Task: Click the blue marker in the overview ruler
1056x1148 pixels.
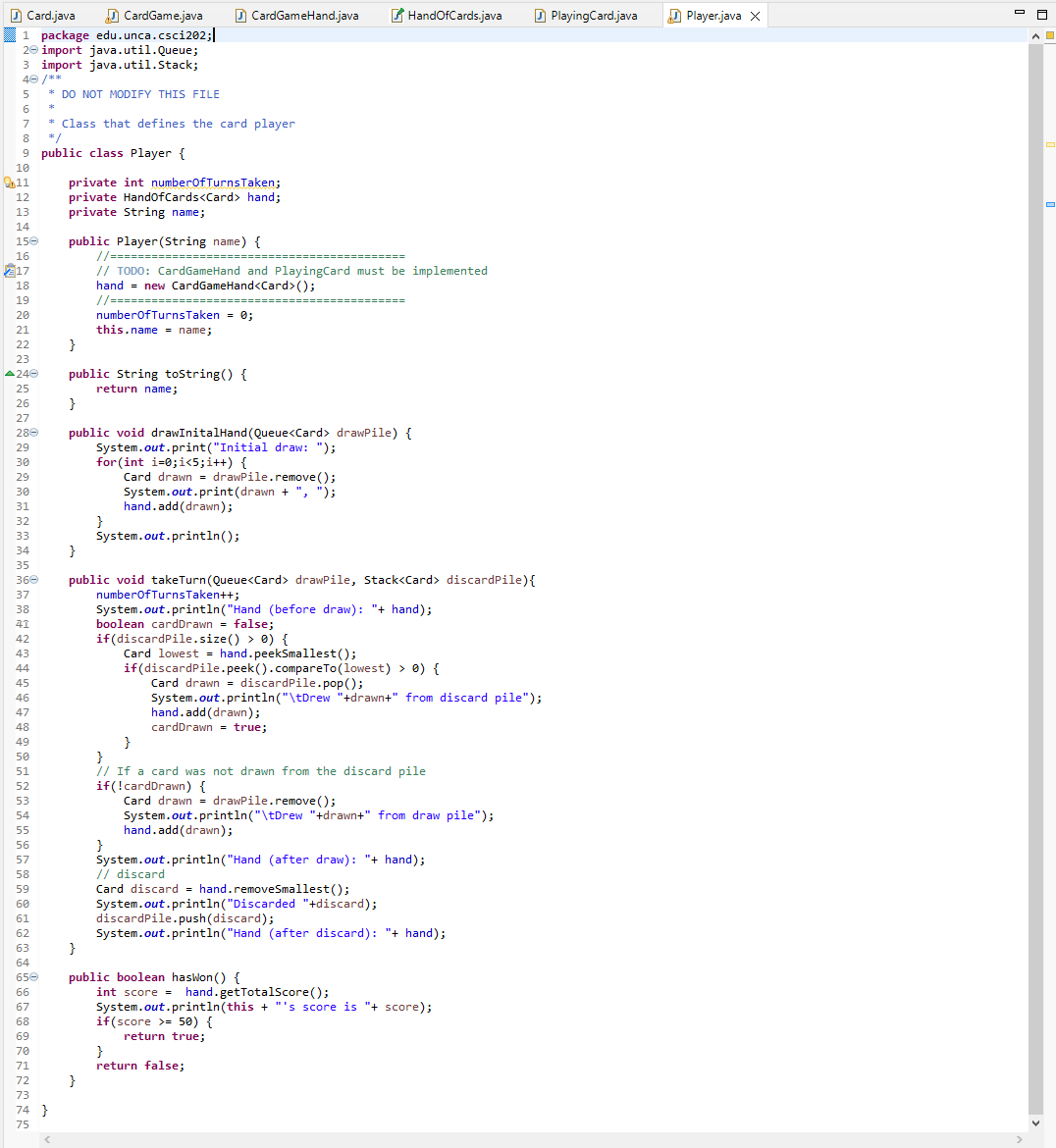Action: click(x=1050, y=205)
